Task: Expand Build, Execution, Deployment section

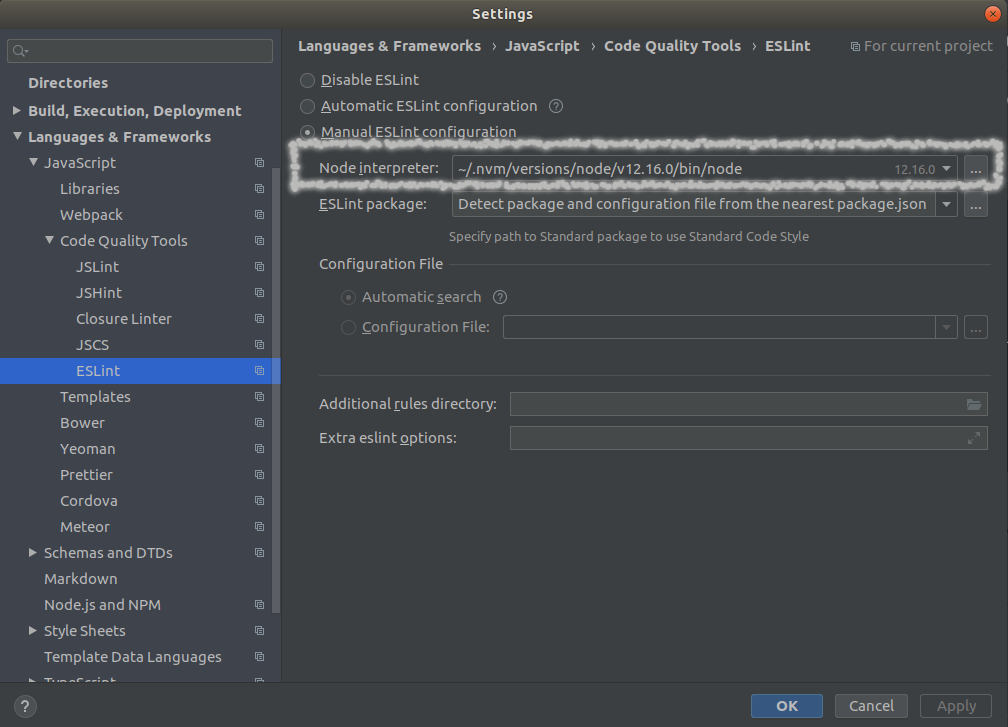Action: click(17, 111)
